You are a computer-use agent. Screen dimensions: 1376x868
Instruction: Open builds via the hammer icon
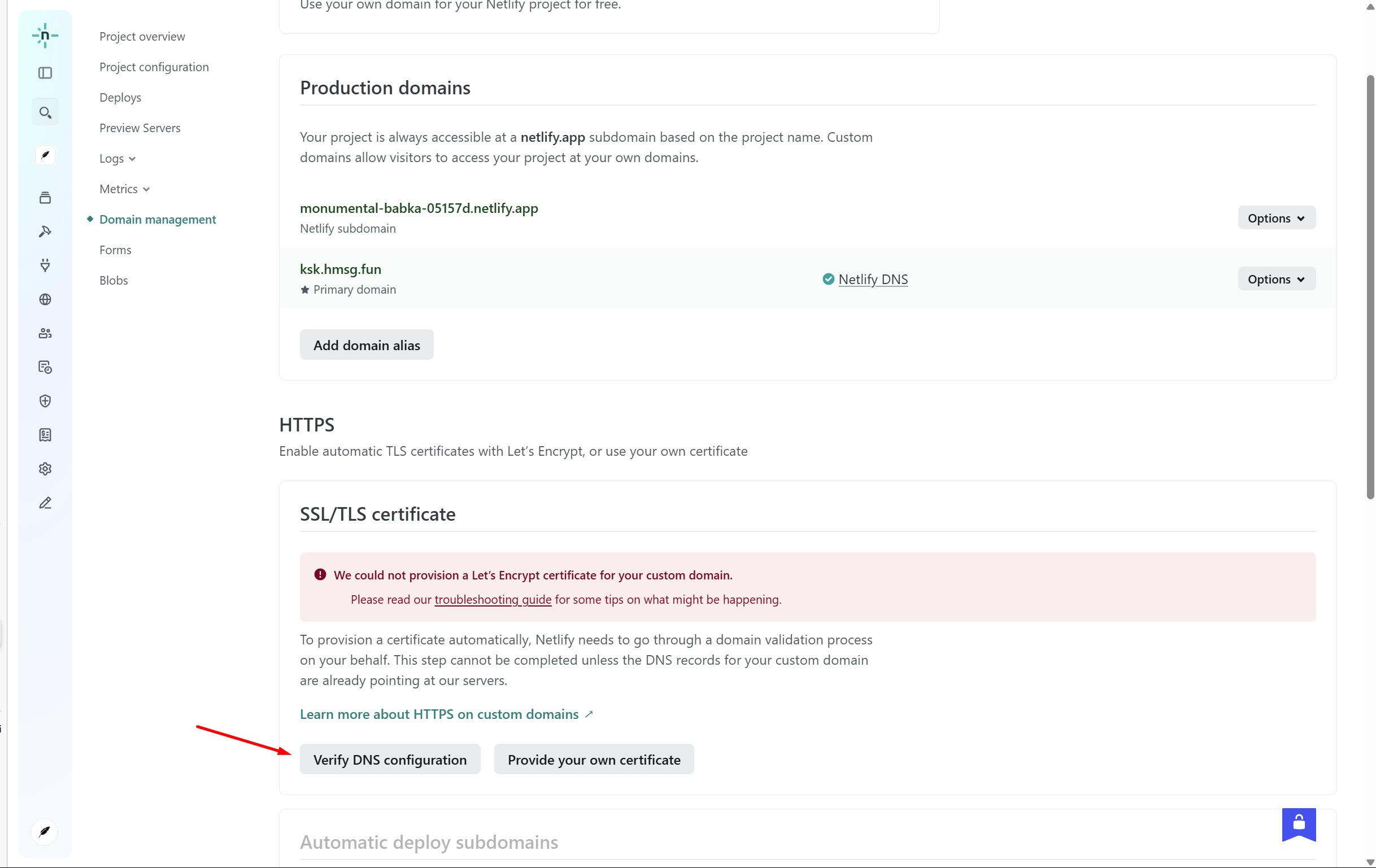[45, 232]
